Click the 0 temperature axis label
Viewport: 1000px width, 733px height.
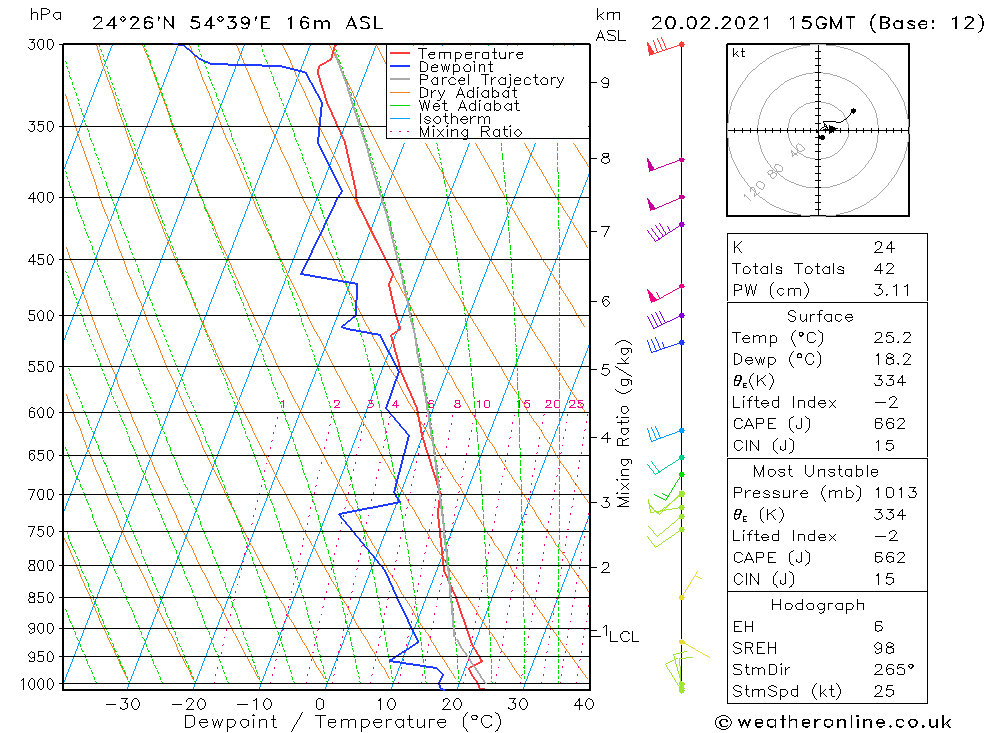click(320, 704)
